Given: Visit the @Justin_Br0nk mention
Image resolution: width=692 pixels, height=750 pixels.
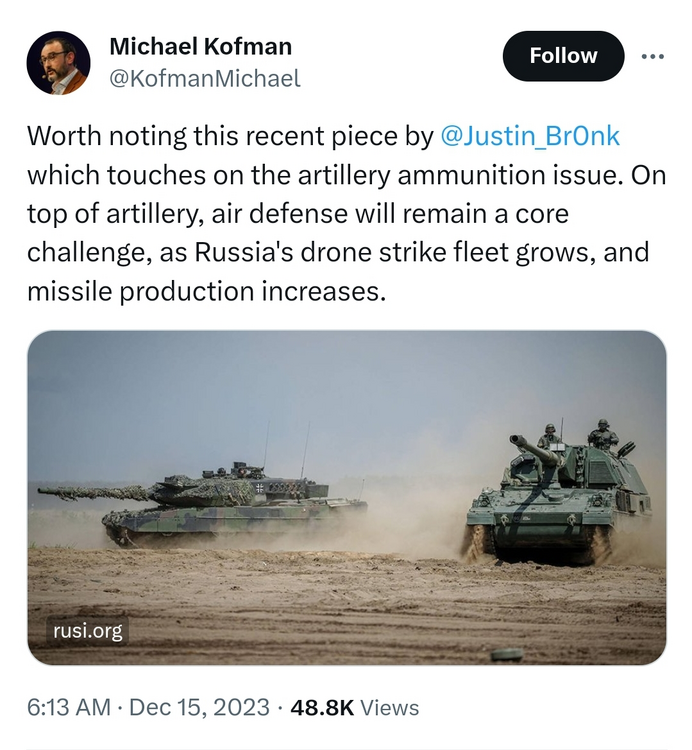Looking at the screenshot, I should (x=530, y=137).
